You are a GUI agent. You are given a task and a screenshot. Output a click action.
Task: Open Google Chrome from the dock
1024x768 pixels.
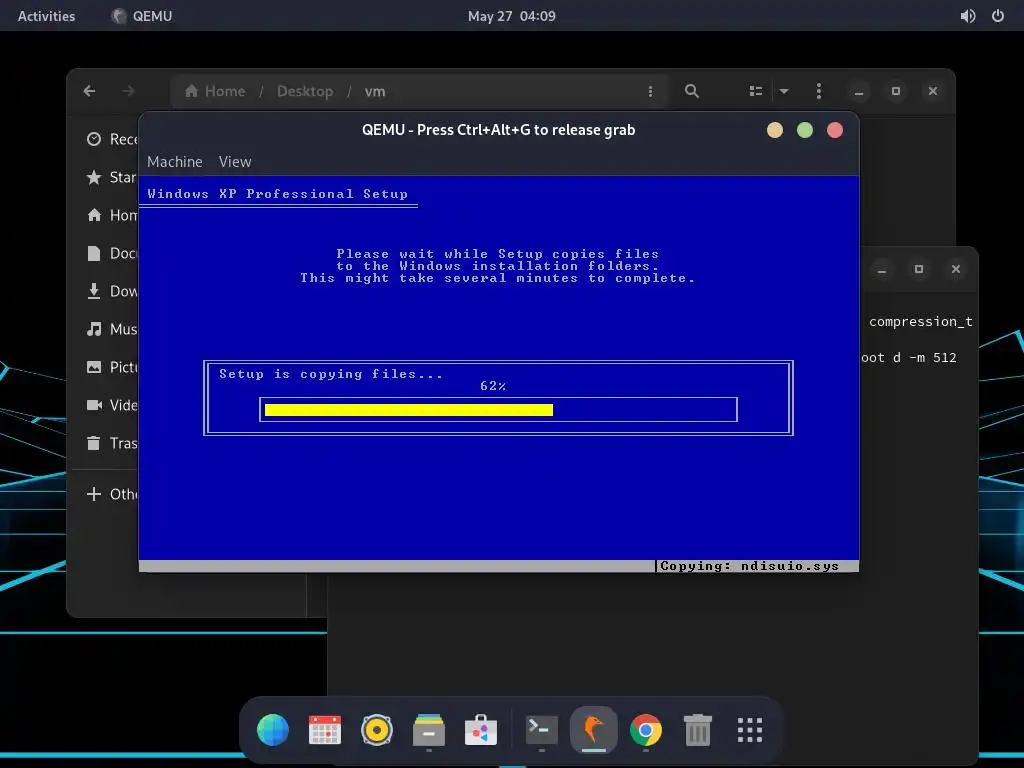pos(646,729)
